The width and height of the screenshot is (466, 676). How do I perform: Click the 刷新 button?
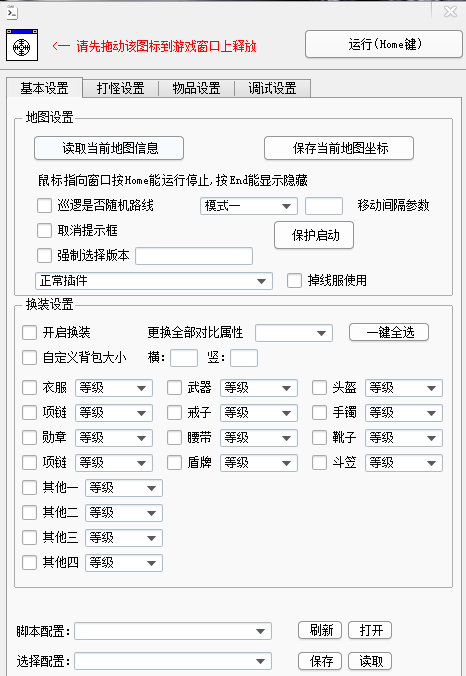tap(320, 630)
